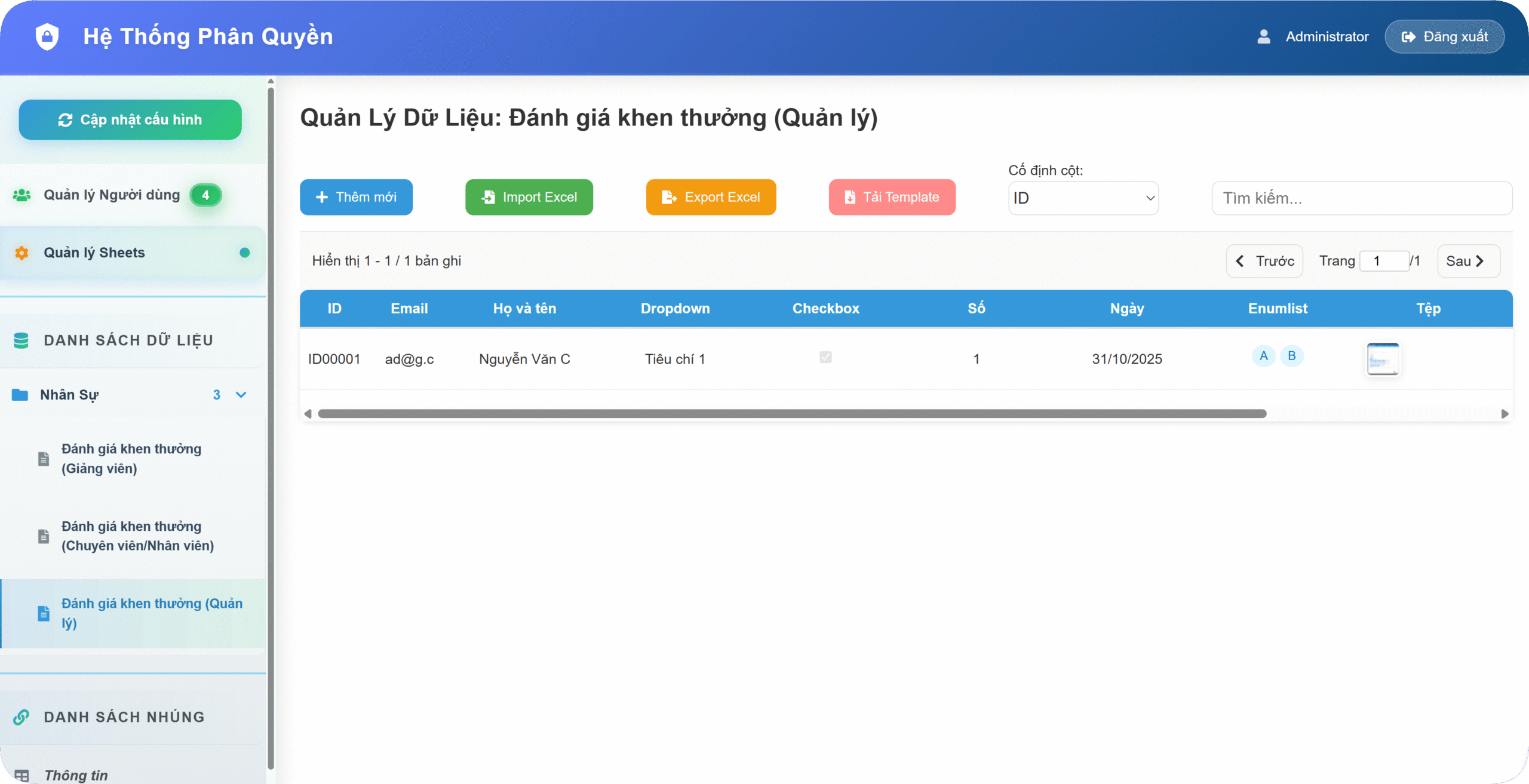The width and height of the screenshot is (1529, 784).
Task: Click the gear icon next to Quản lý Sheets
Action: pos(22,253)
